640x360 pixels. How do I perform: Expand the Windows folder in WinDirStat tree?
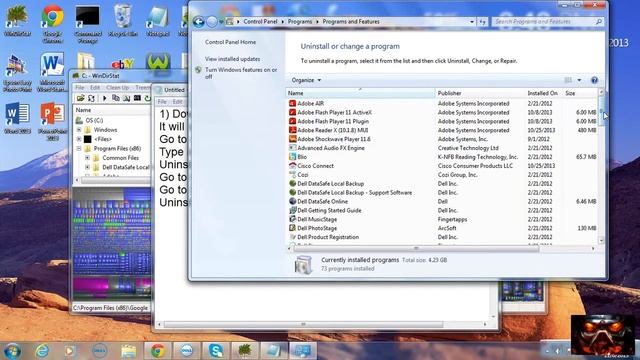pos(79,130)
